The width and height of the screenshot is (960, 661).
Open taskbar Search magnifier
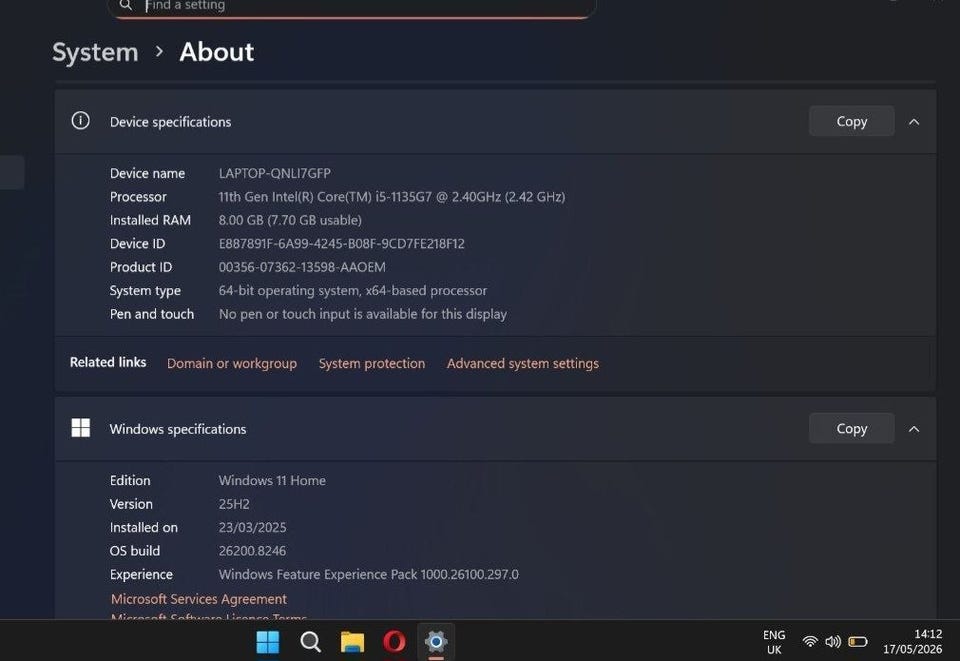310,642
